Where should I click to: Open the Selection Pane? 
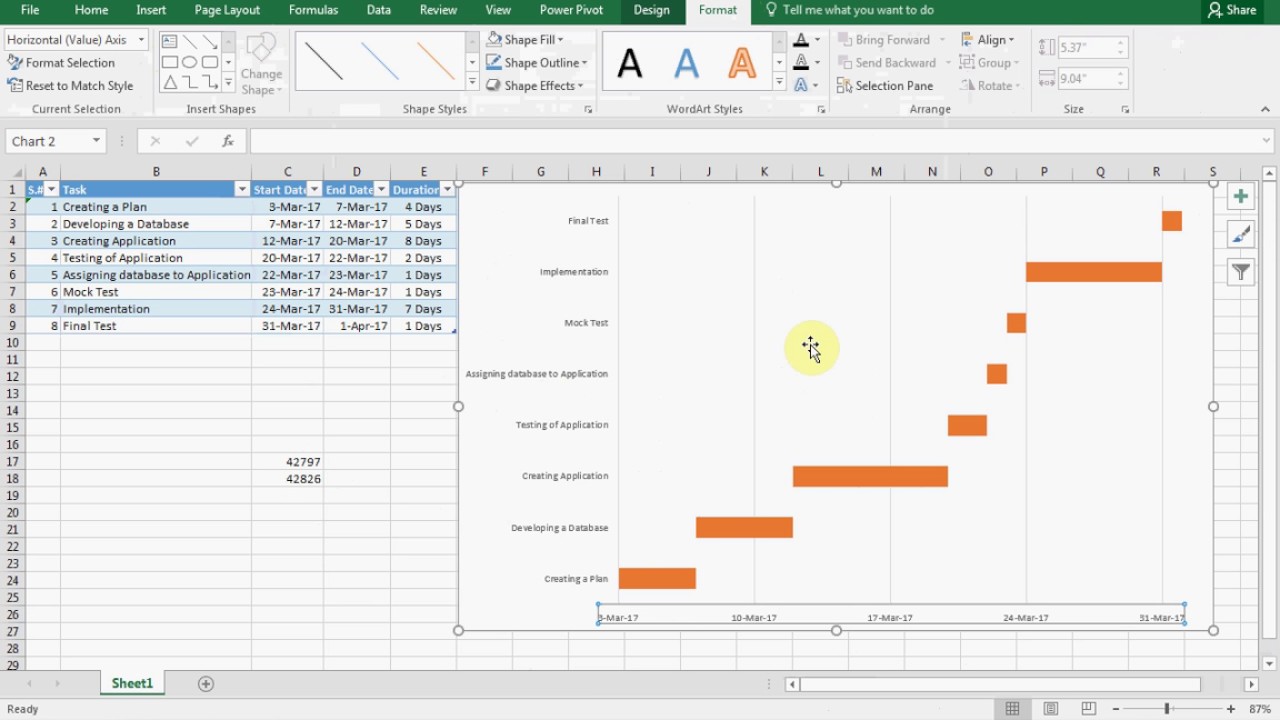tap(885, 85)
